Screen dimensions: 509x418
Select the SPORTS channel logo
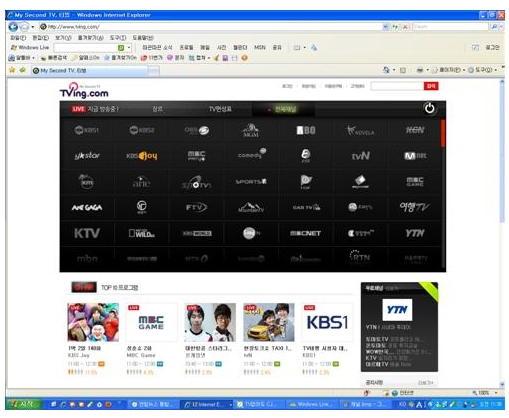coord(251,182)
